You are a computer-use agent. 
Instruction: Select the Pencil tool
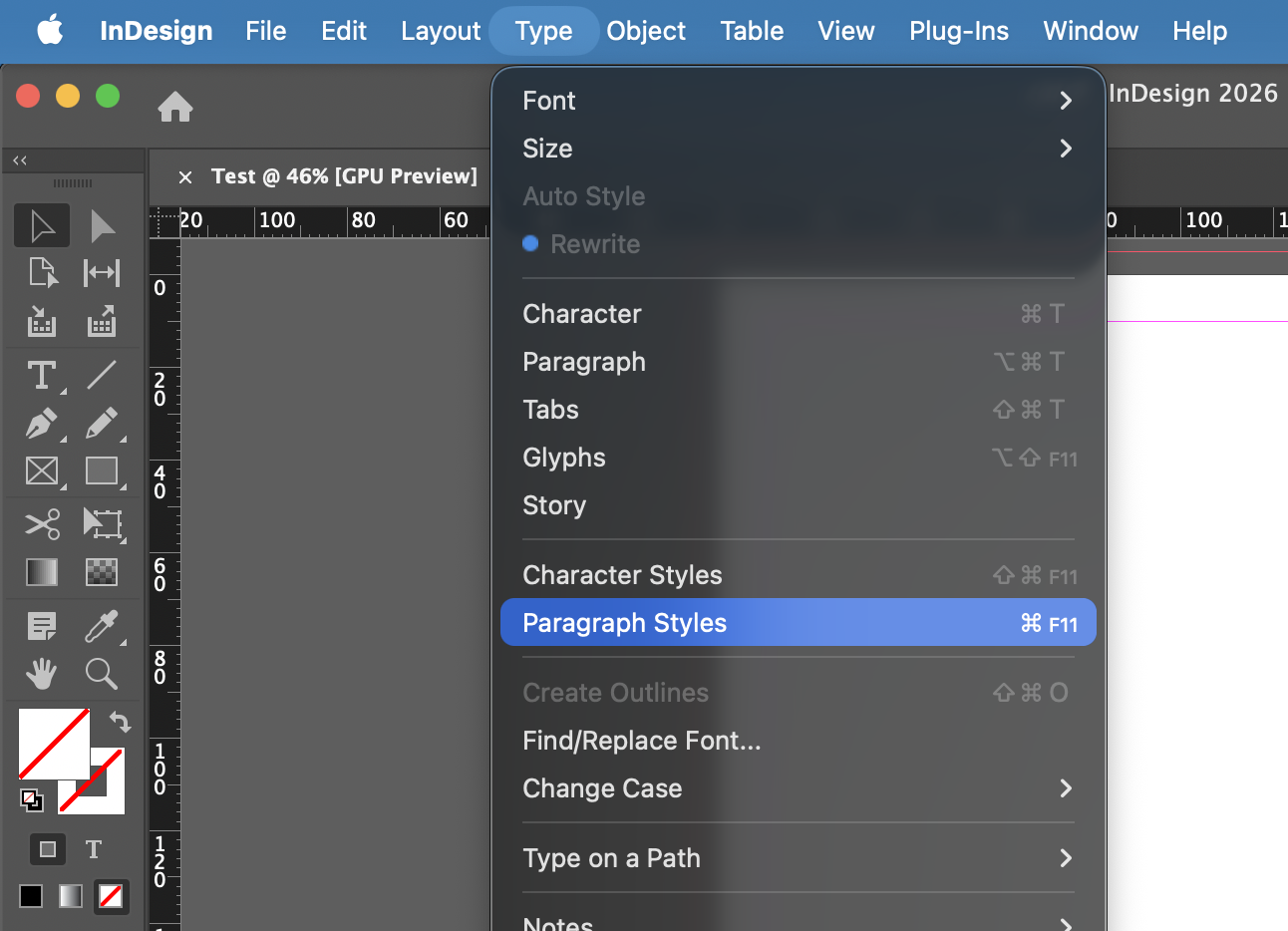[102, 424]
